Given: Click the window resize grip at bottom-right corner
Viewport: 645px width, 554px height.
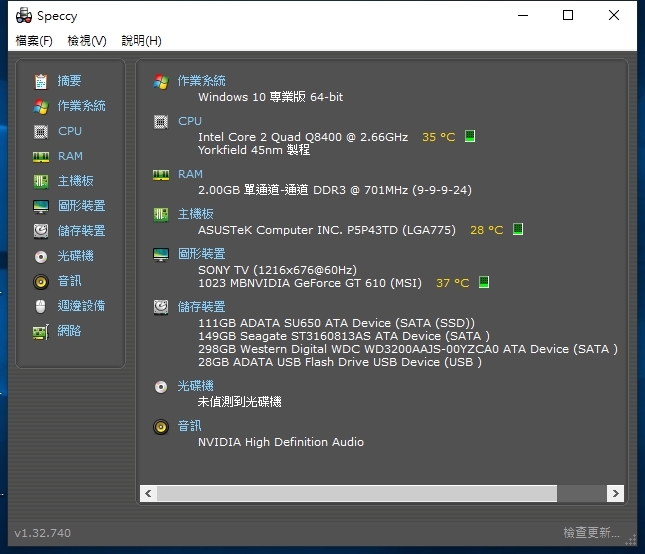Looking at the screenshot, I should tap(631, 540).
